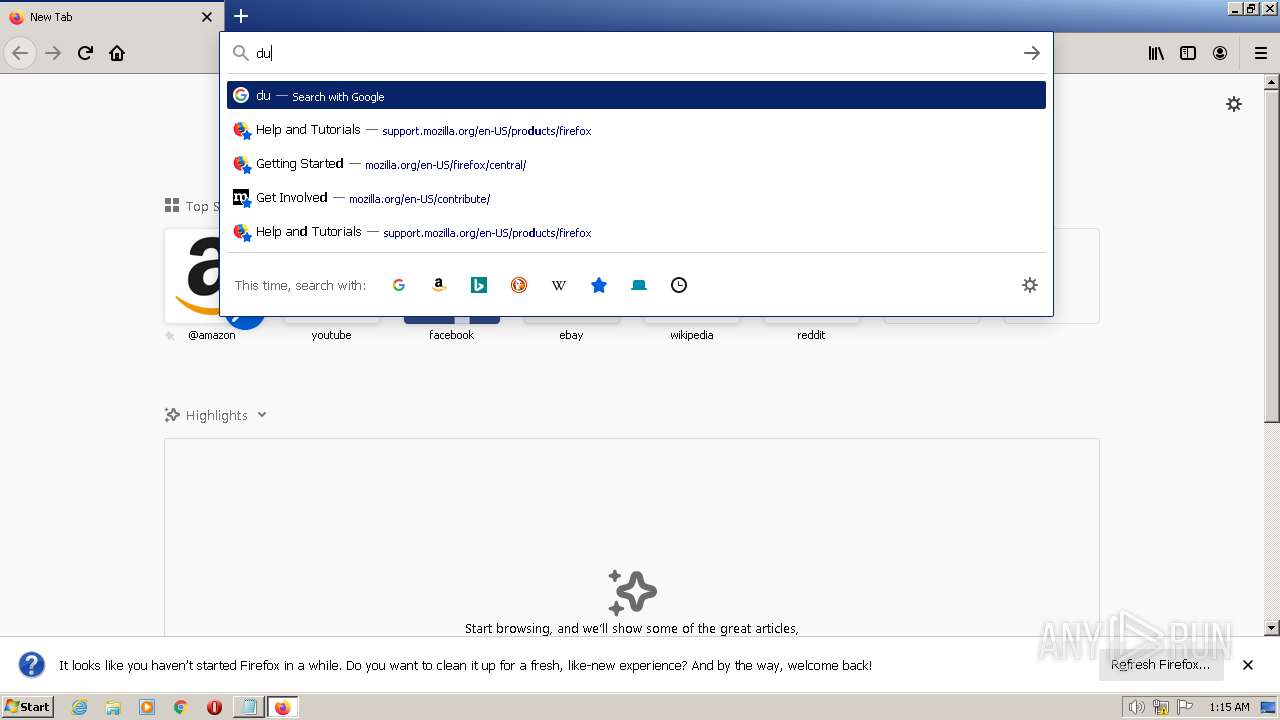Open the facebook top site

451,335
